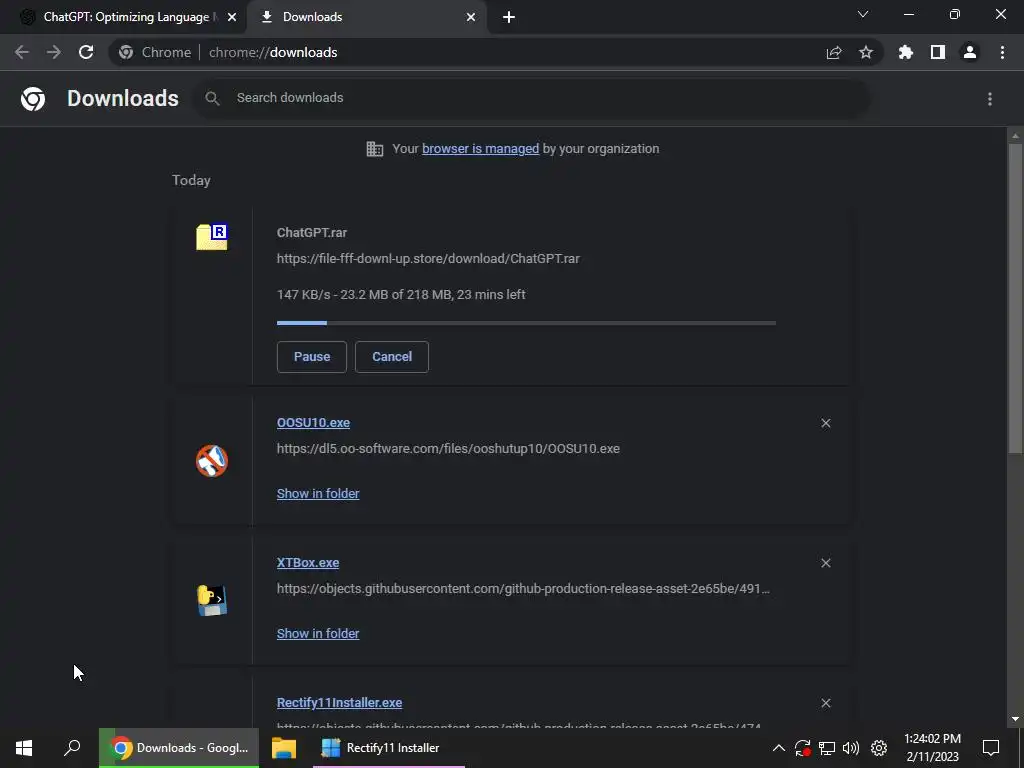Click the Chrome Downloads taskbar button
Image resolution: width=1024 pixels, height=768 pixels.
pos(179,748)
